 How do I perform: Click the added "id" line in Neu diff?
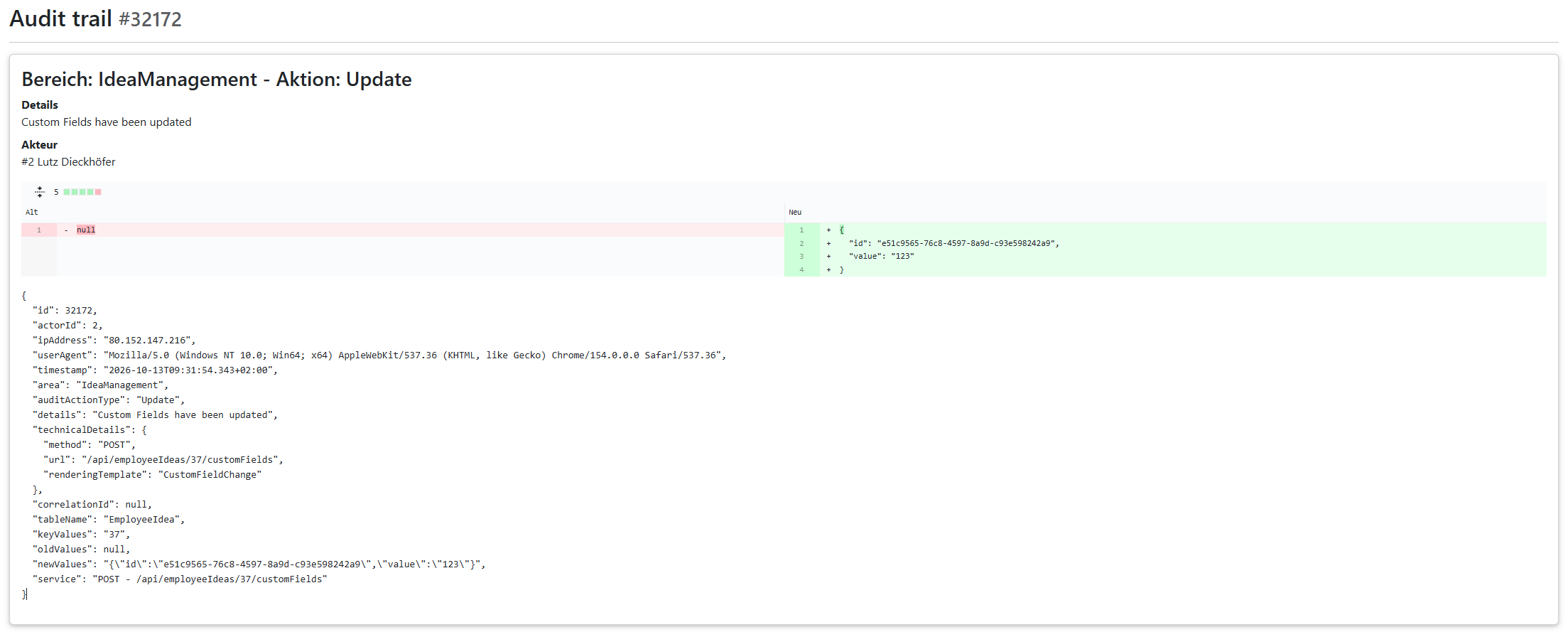953,243
